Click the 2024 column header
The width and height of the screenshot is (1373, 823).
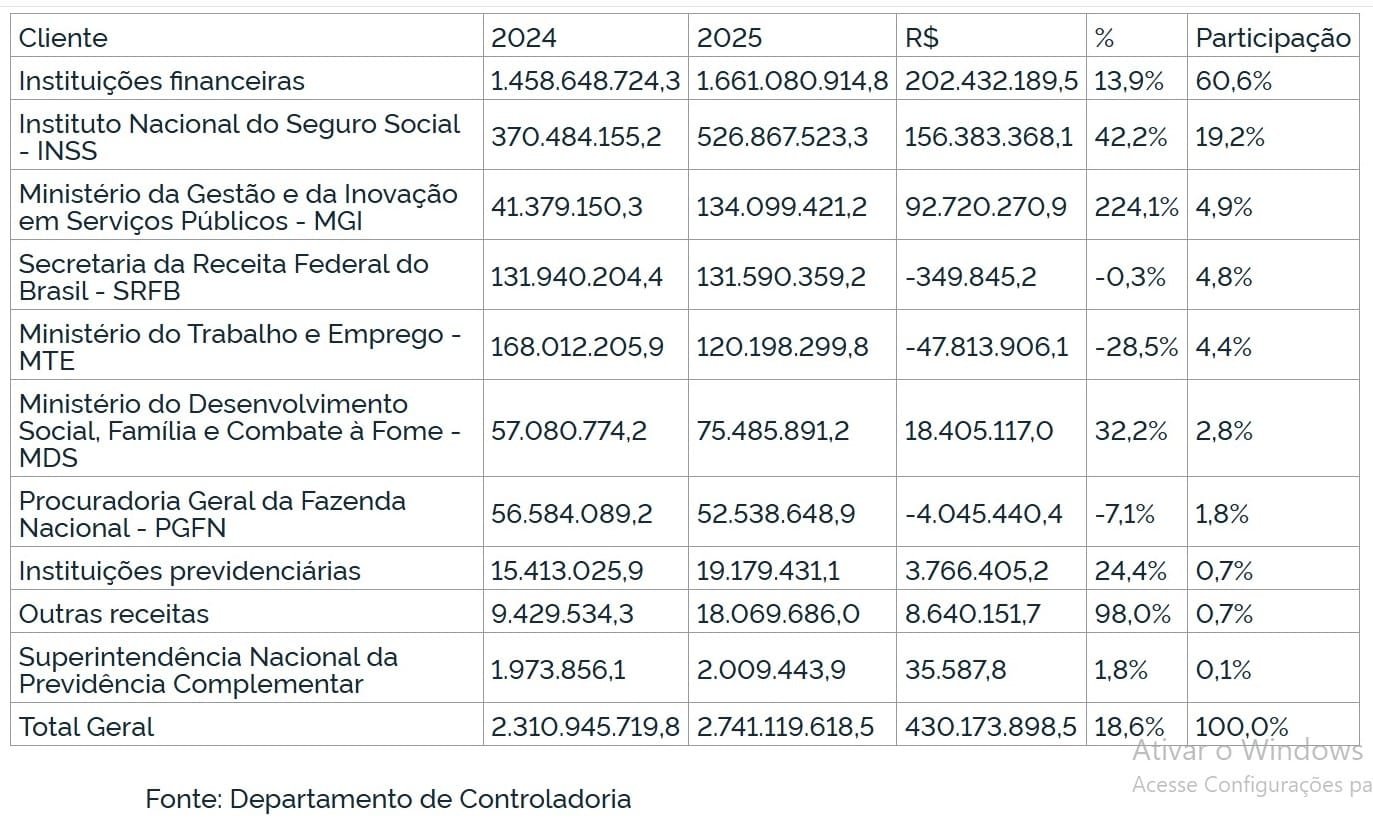[524, 38]
